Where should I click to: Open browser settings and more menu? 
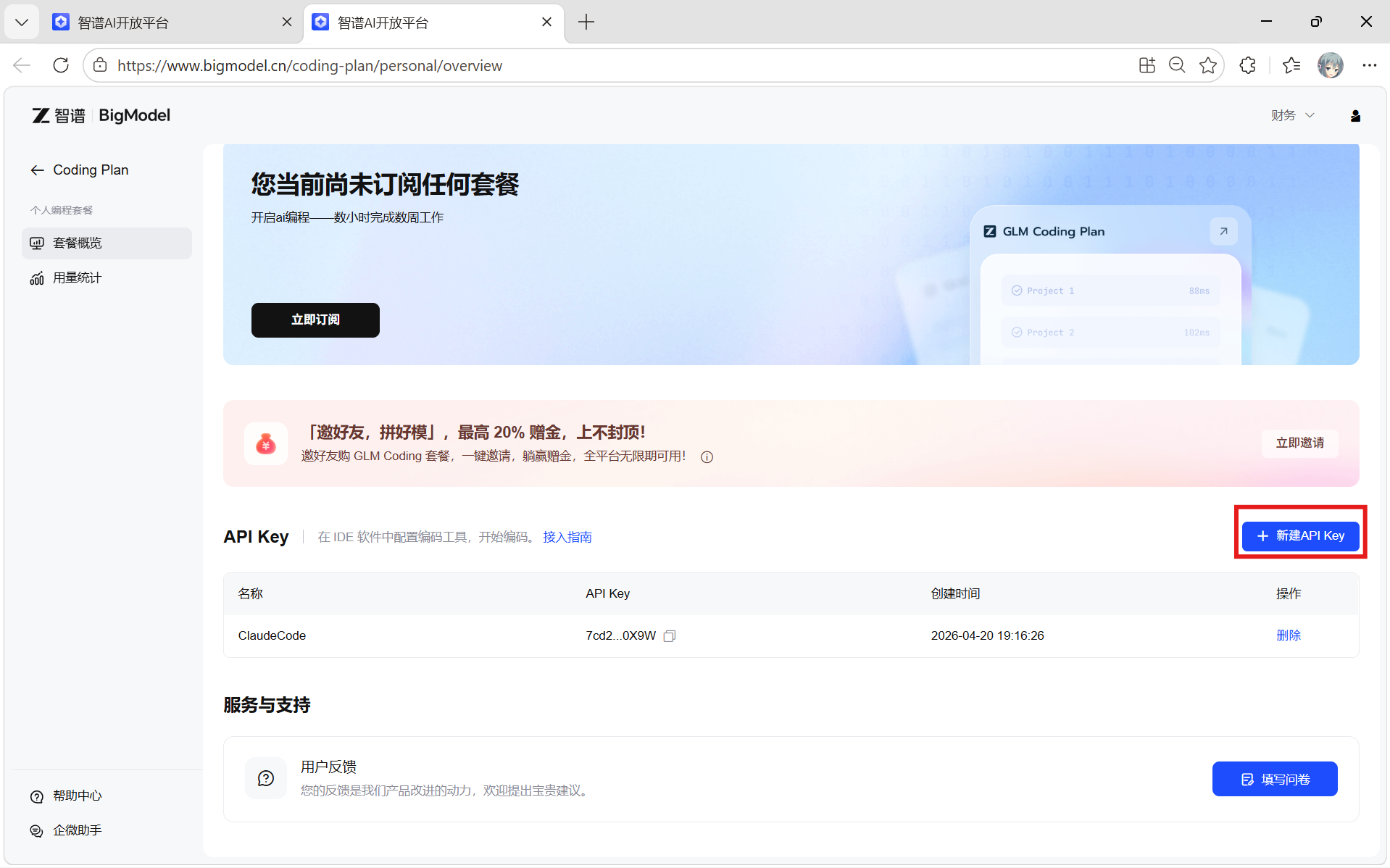click(1369, 65)
